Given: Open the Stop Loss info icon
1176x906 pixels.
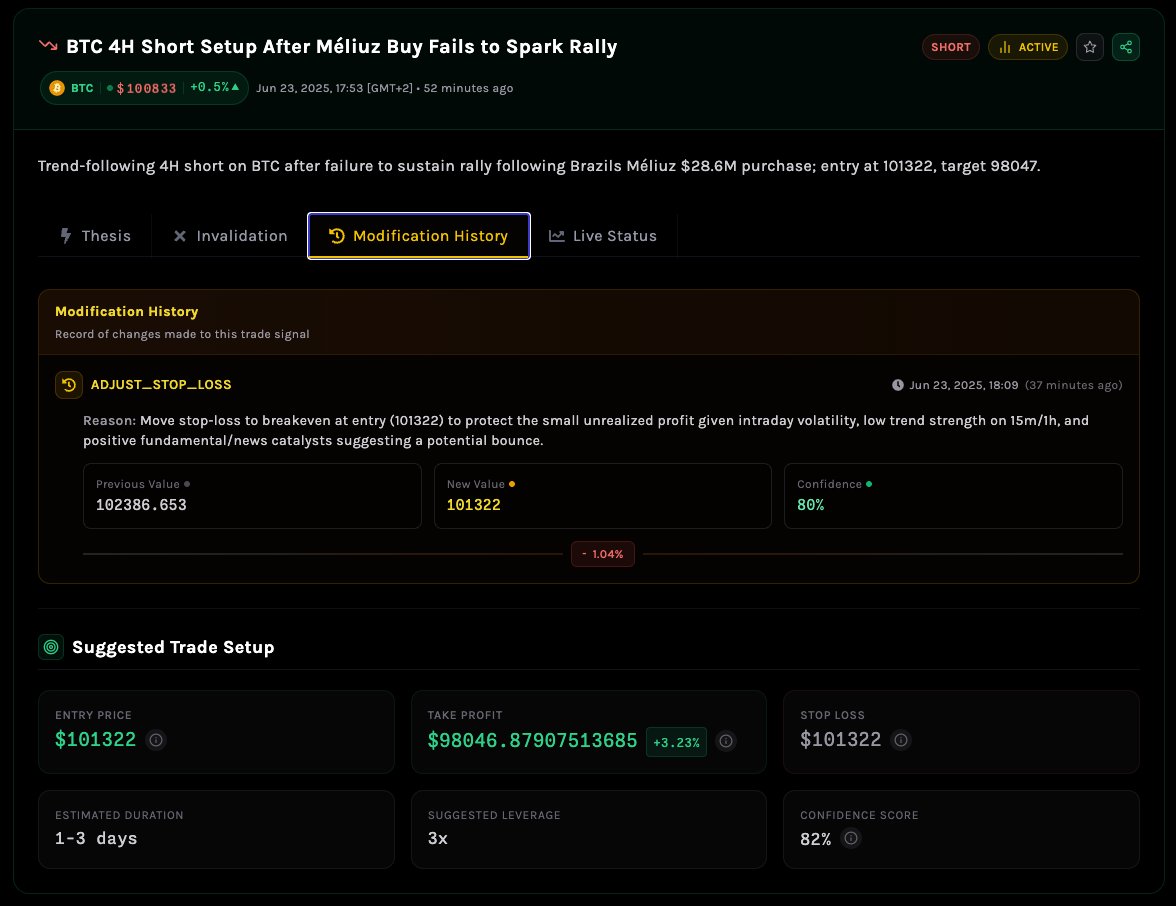Looking at the screenshot, I should [x=901, y=740].
